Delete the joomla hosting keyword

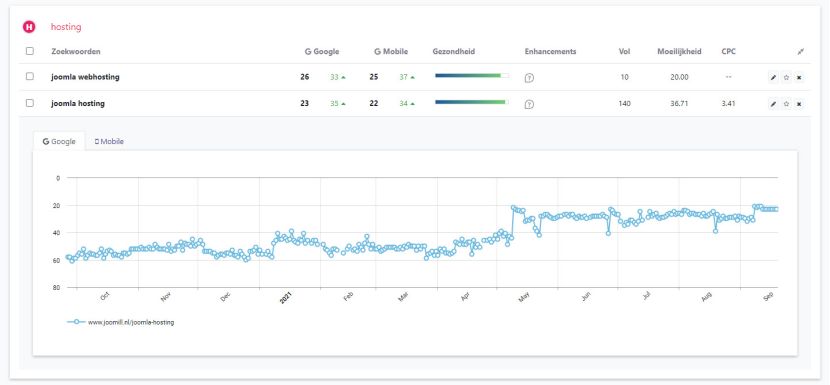pos(799,104)
